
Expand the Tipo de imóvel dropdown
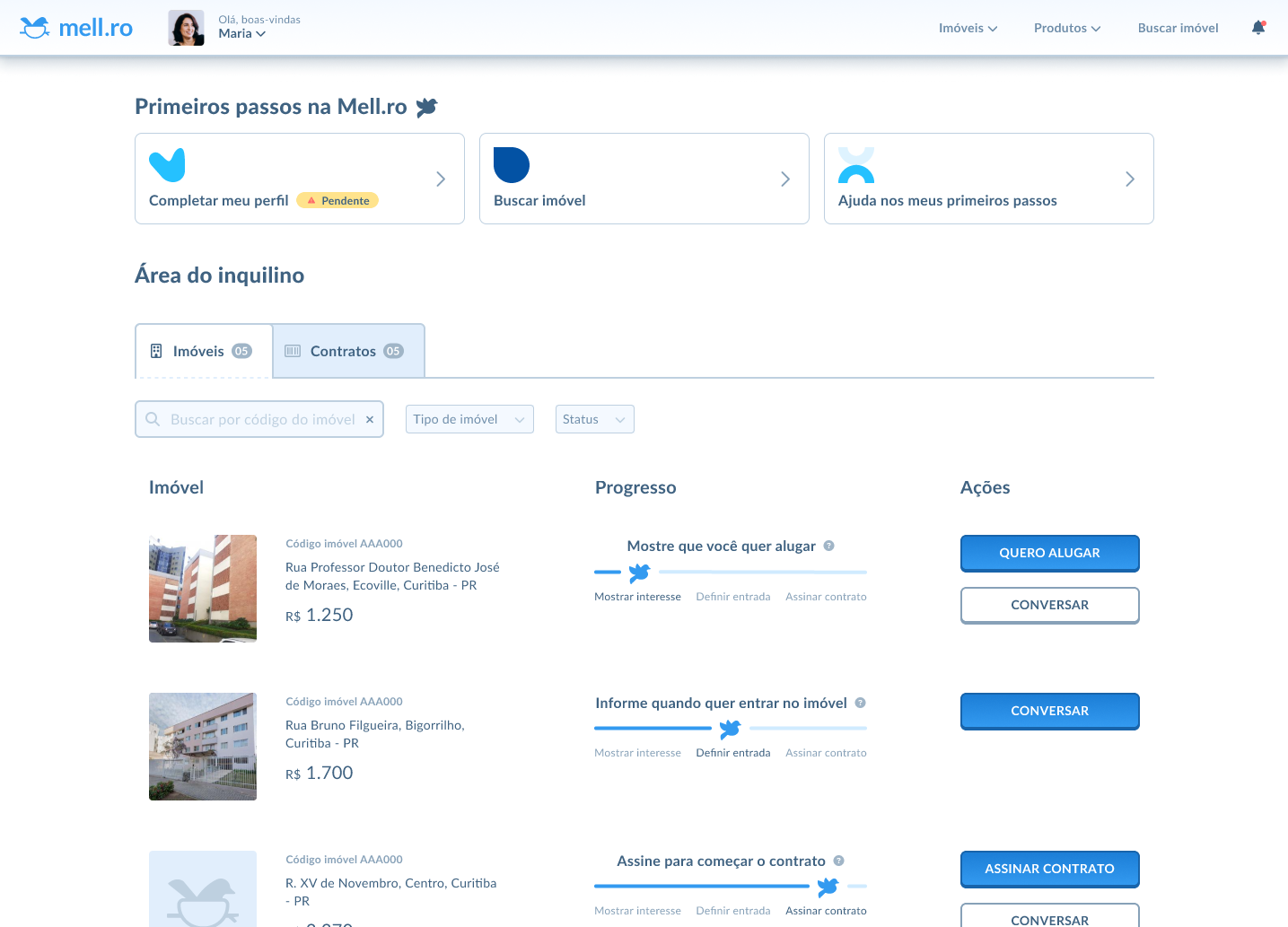coord(469,419)
